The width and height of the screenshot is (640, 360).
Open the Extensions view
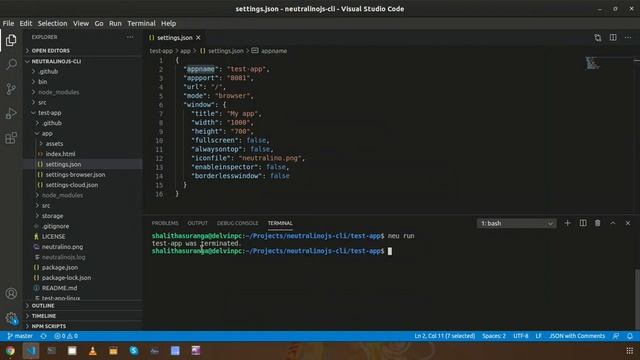[x=11, y=138]
